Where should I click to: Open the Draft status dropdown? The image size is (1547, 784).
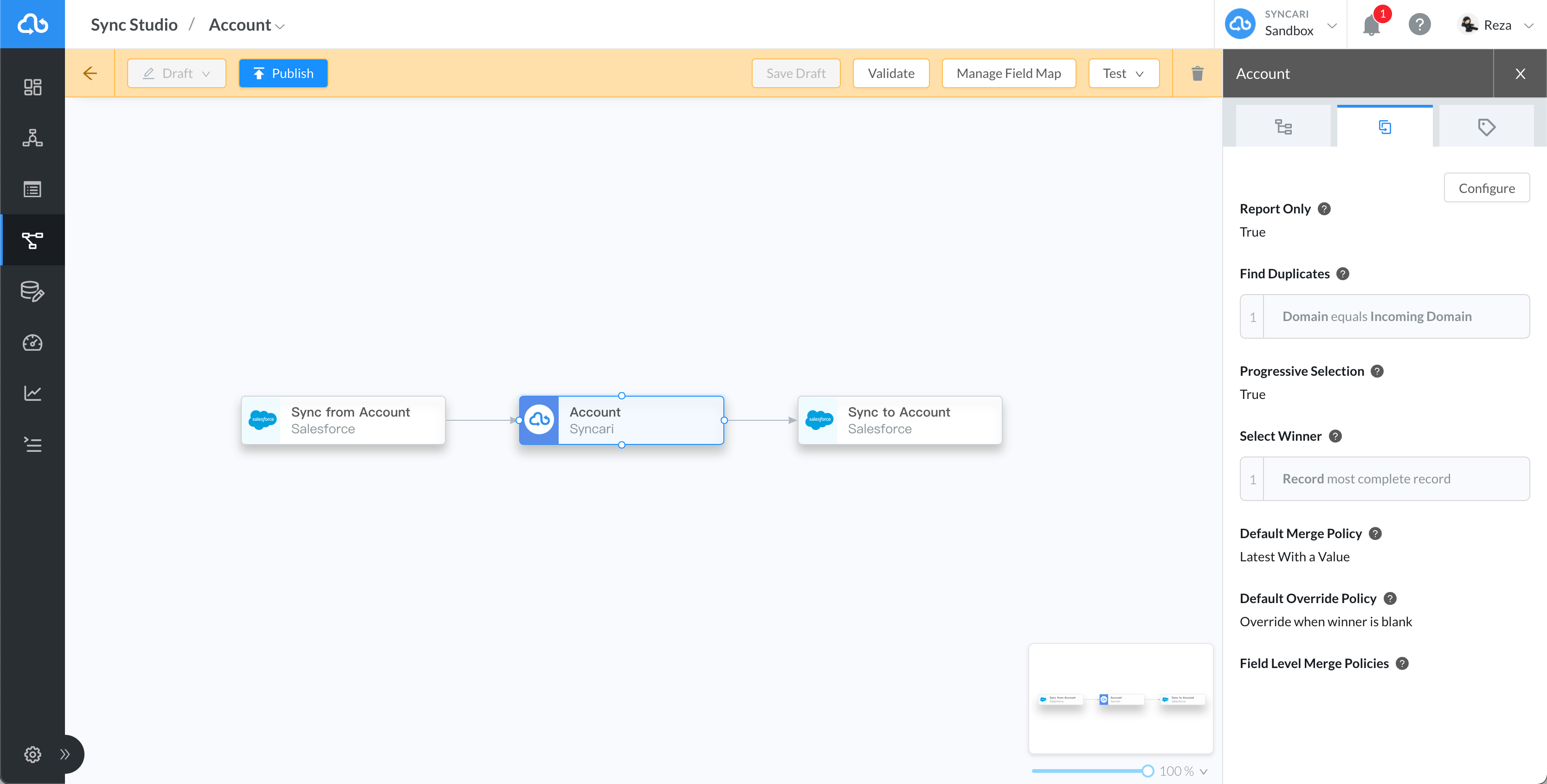[x=177, y=73]
